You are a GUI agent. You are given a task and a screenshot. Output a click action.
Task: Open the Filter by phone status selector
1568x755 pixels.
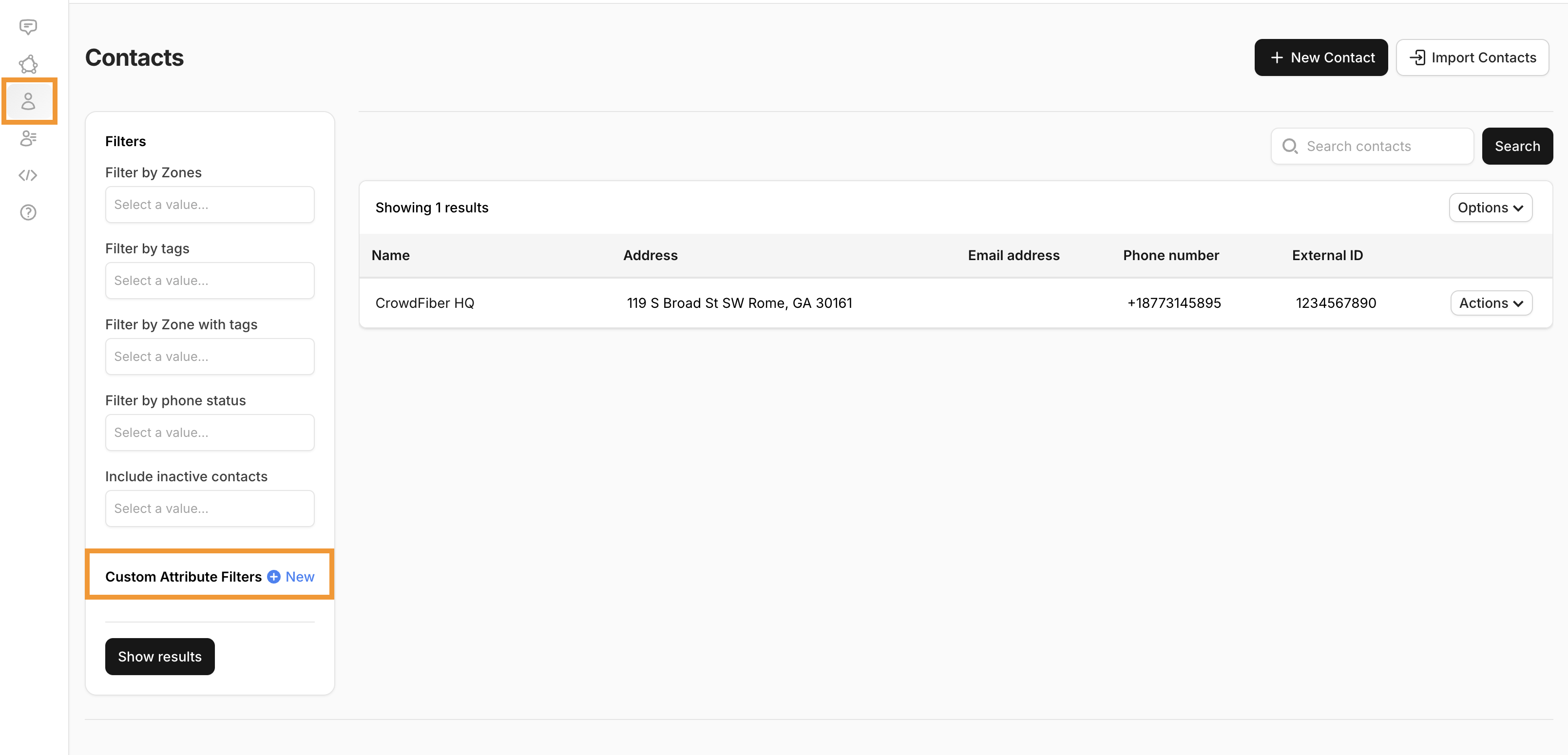click(210, 433)
